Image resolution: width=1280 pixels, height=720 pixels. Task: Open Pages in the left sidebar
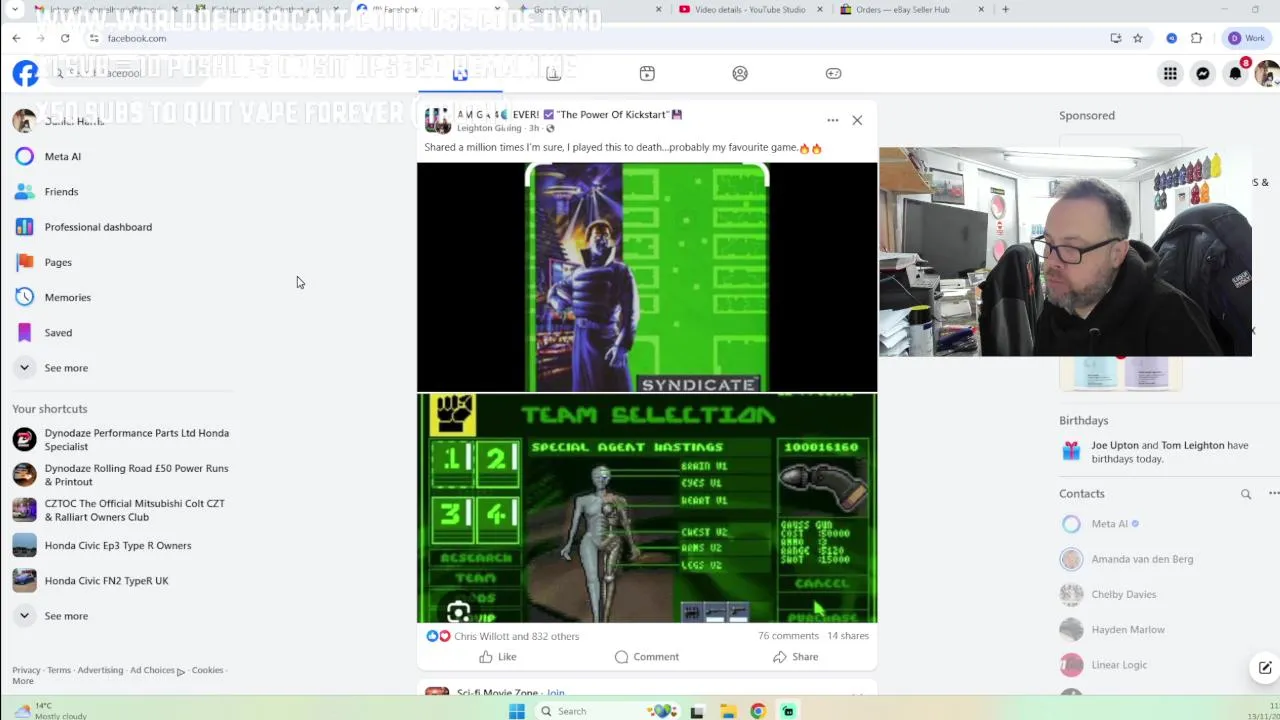coord(58,262)
